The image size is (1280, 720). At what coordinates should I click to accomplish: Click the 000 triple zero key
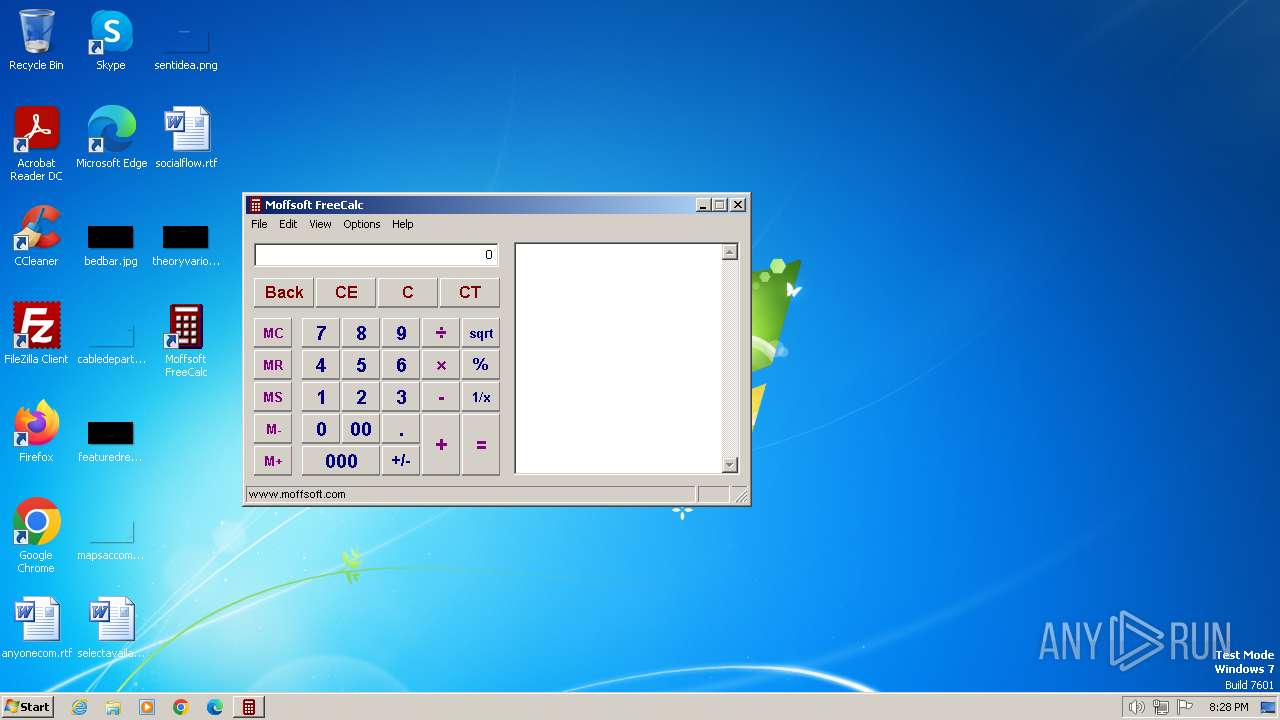coord(341,461)
